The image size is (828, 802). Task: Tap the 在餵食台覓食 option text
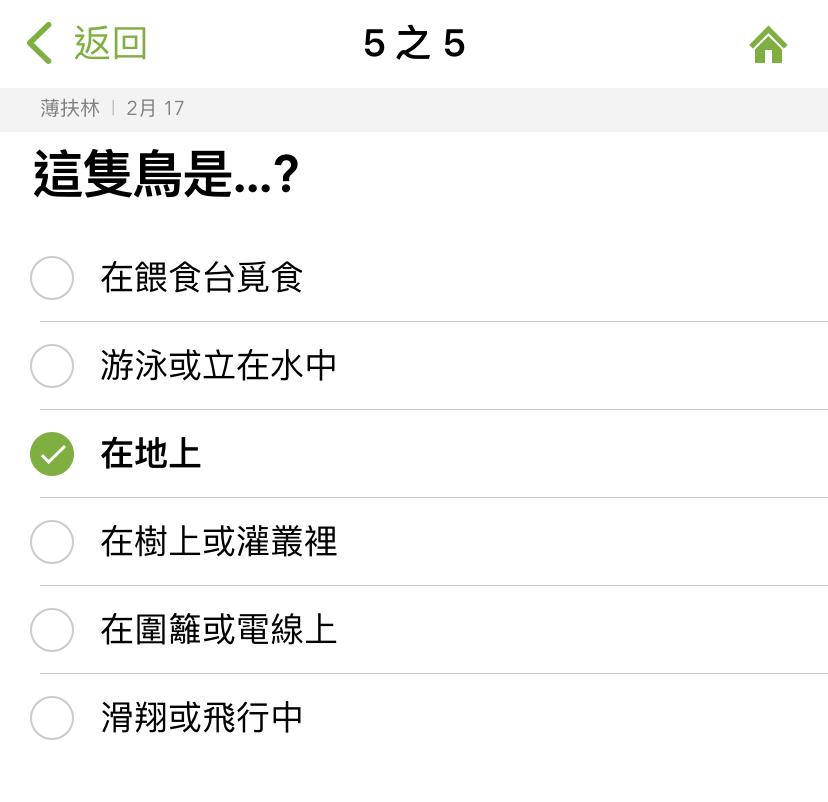201,278
